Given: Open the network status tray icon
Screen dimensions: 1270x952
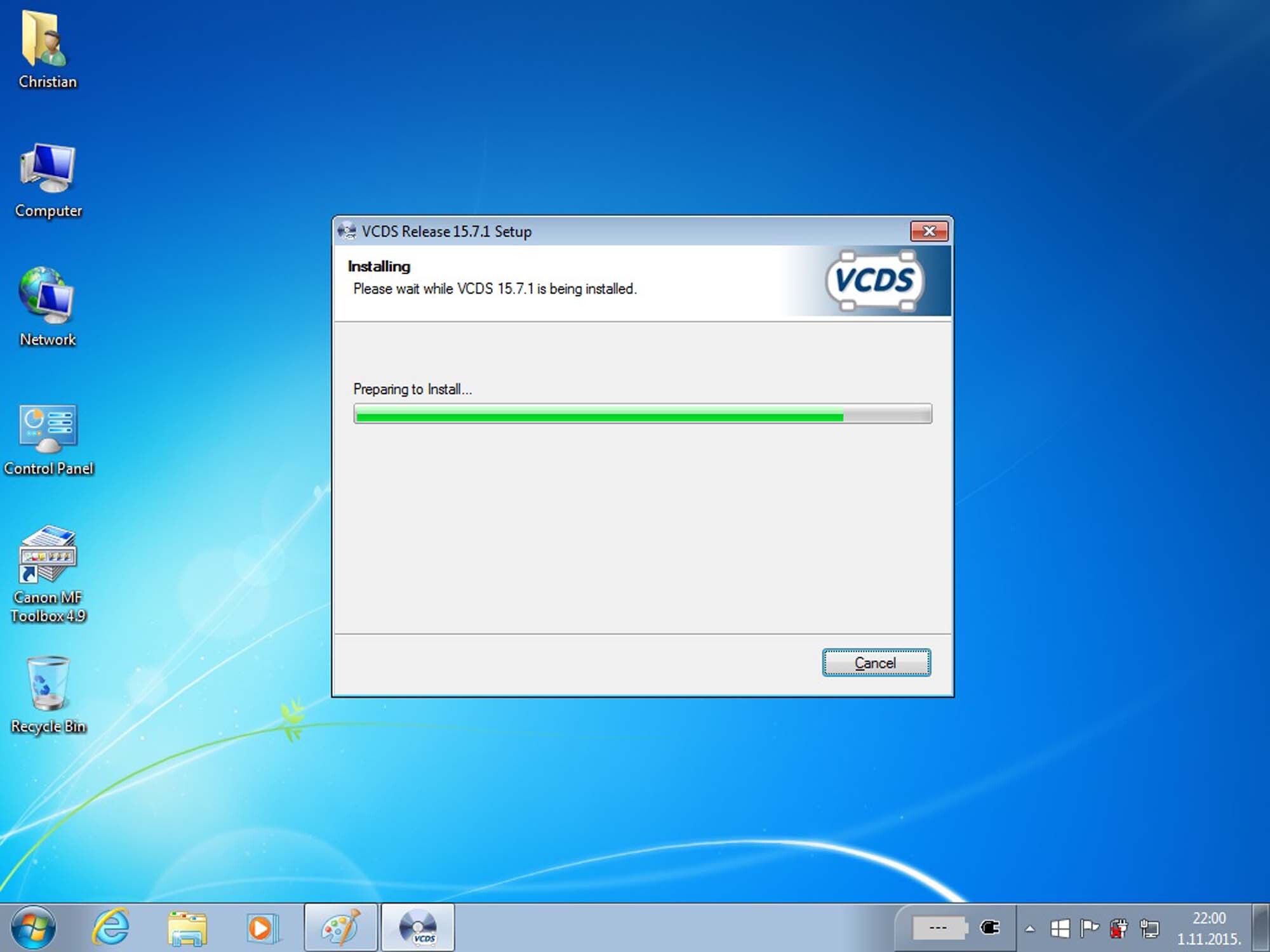Looking at the screenshot, I should pyautogui.click(x=1149, y=929).
